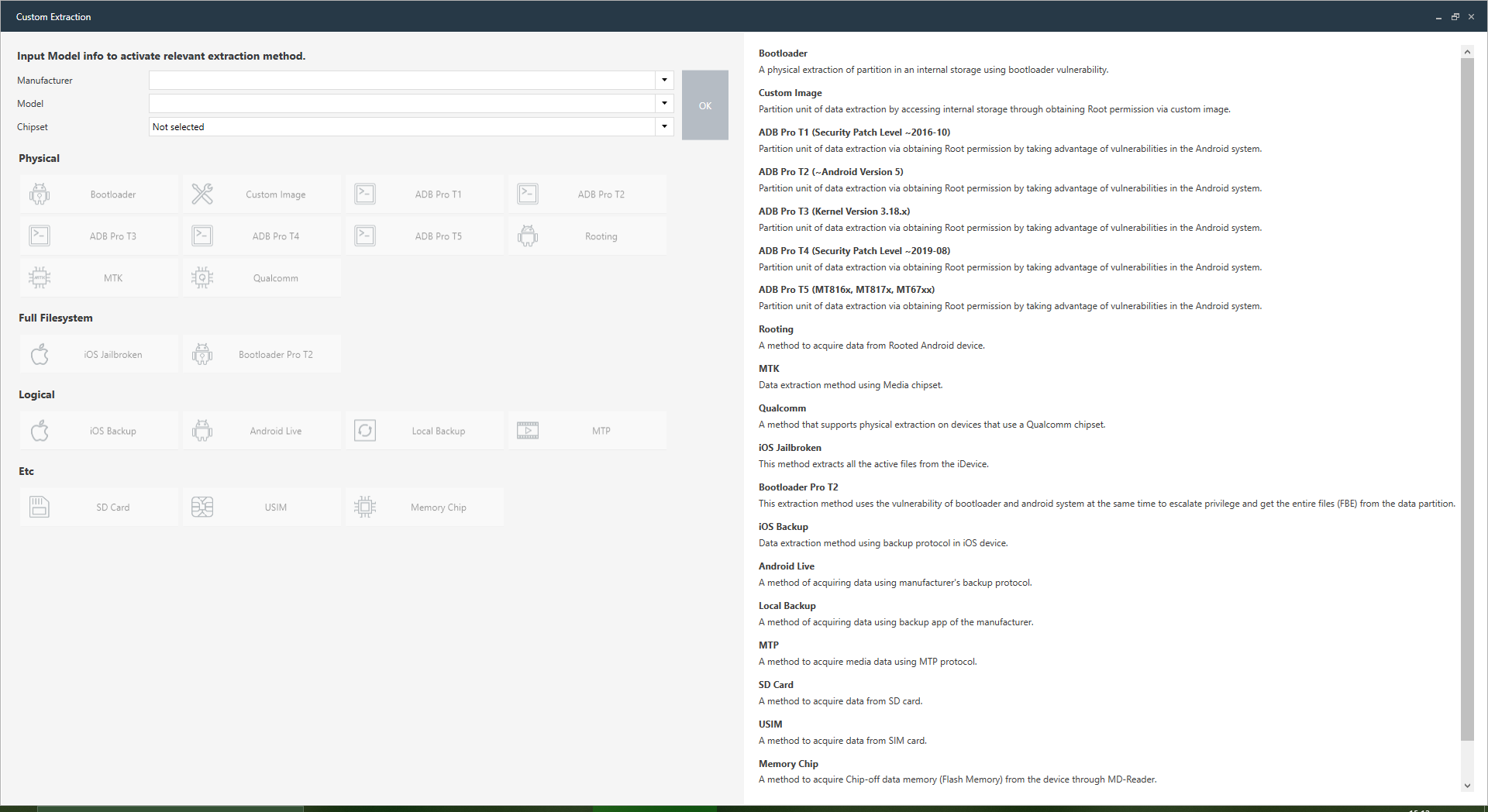Select Local Backup extraction label
The width and height of the screenshot is (1488, 812).
tap(439, 431)
